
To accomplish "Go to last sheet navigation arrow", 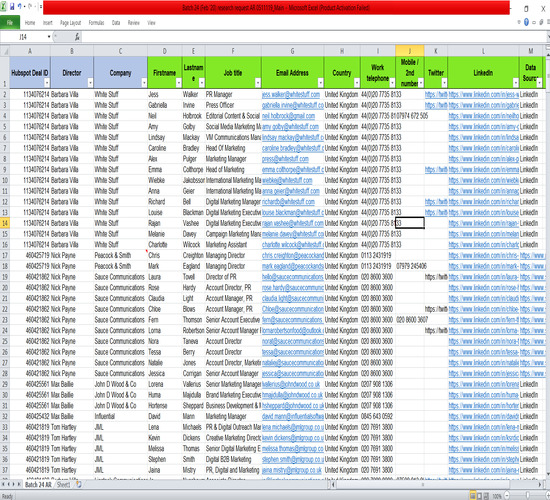I will 19,484.
